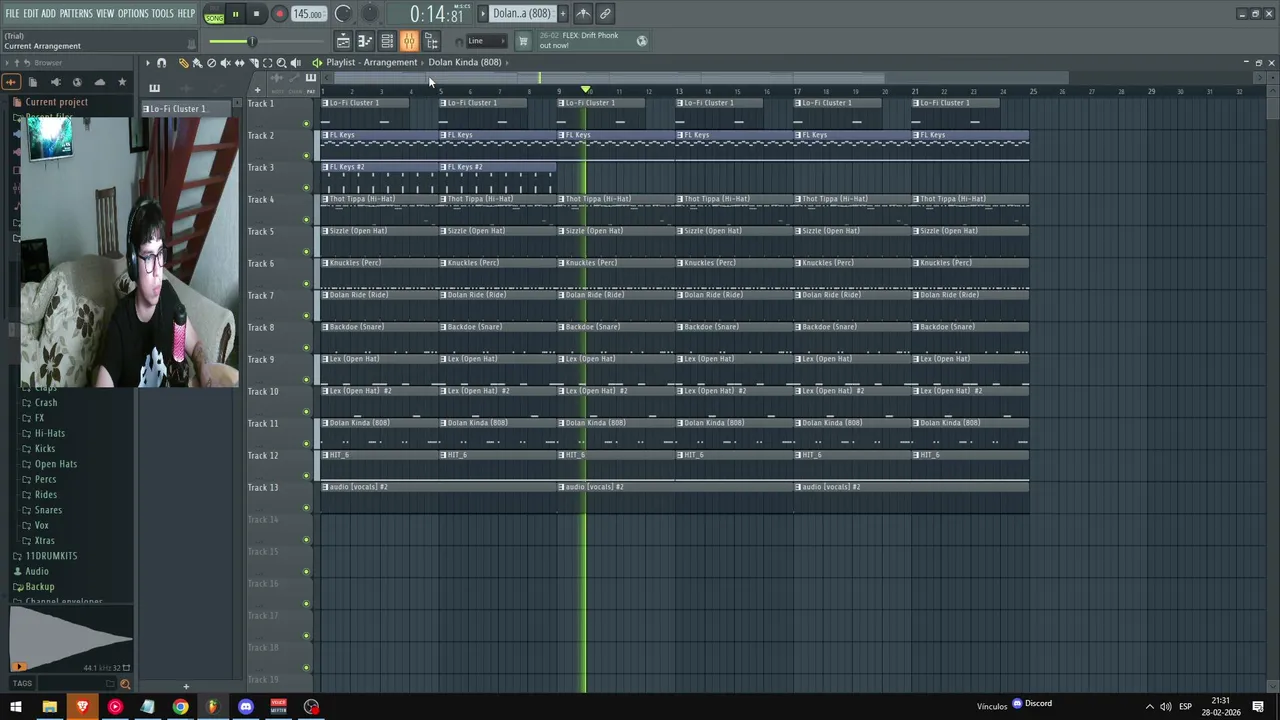Click the 145.000 tempo field

pos(308,14)
